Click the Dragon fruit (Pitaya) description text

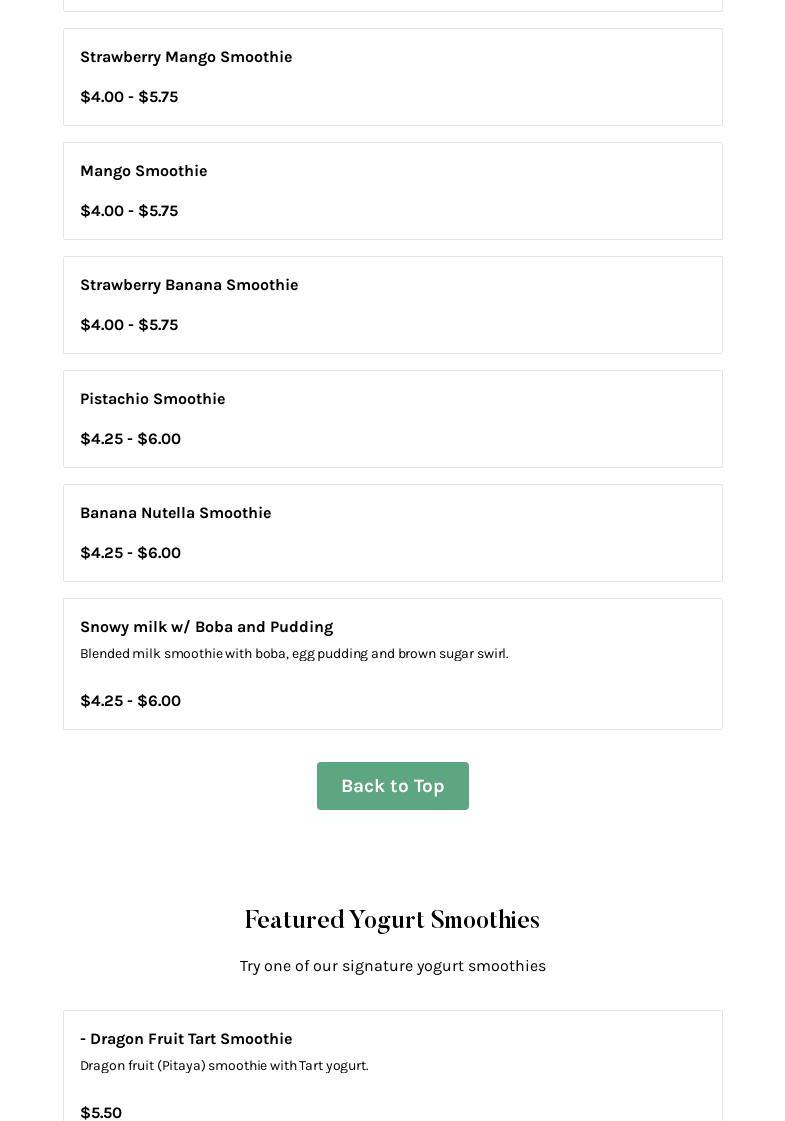[x=224, y=1066]
